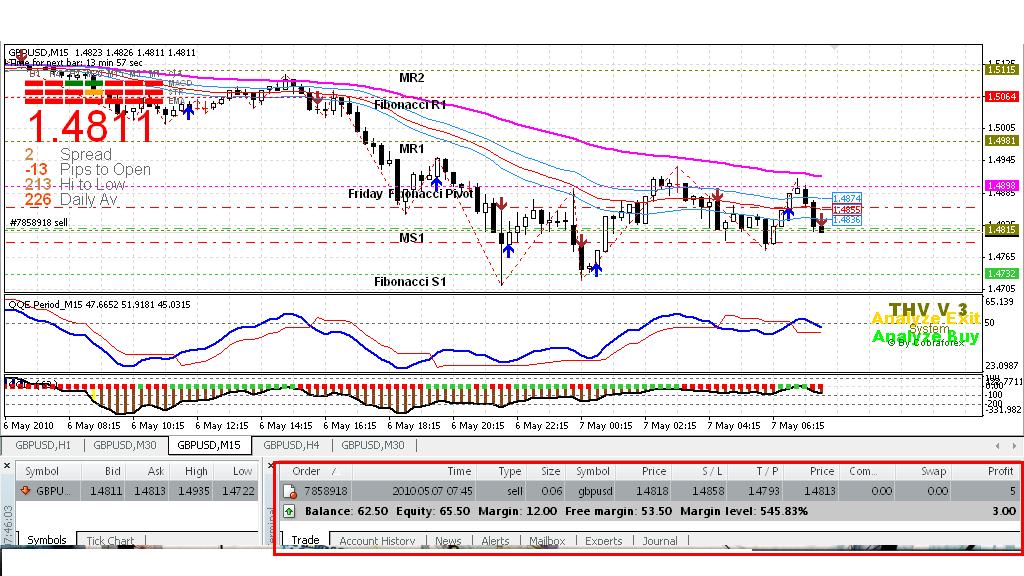The width and height of the screenshot is (1024, 576).
Task: Click stop loss value 1.4858
Action: 709,491
